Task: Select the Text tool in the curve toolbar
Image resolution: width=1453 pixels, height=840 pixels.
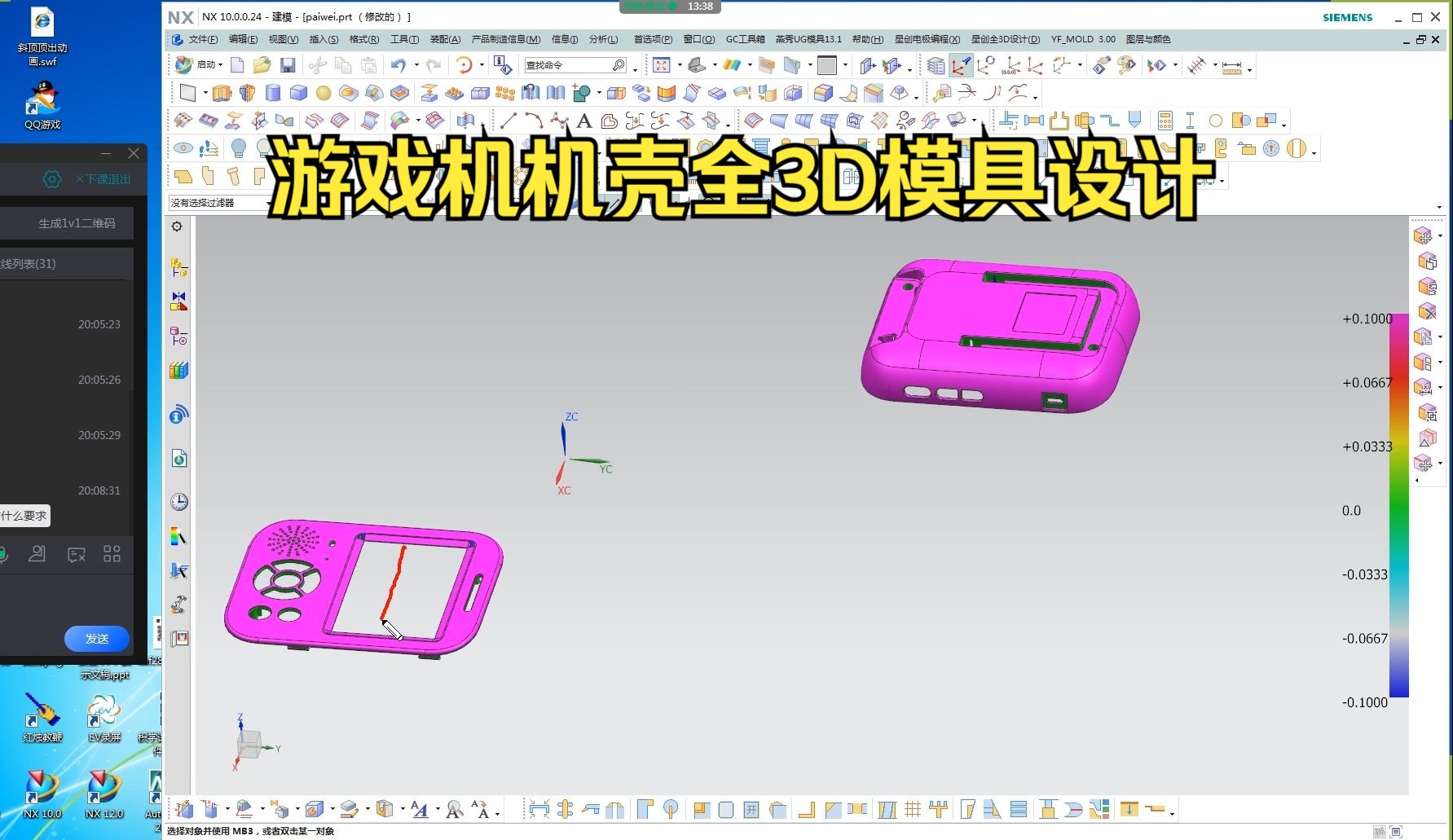Action: point(583,122)
